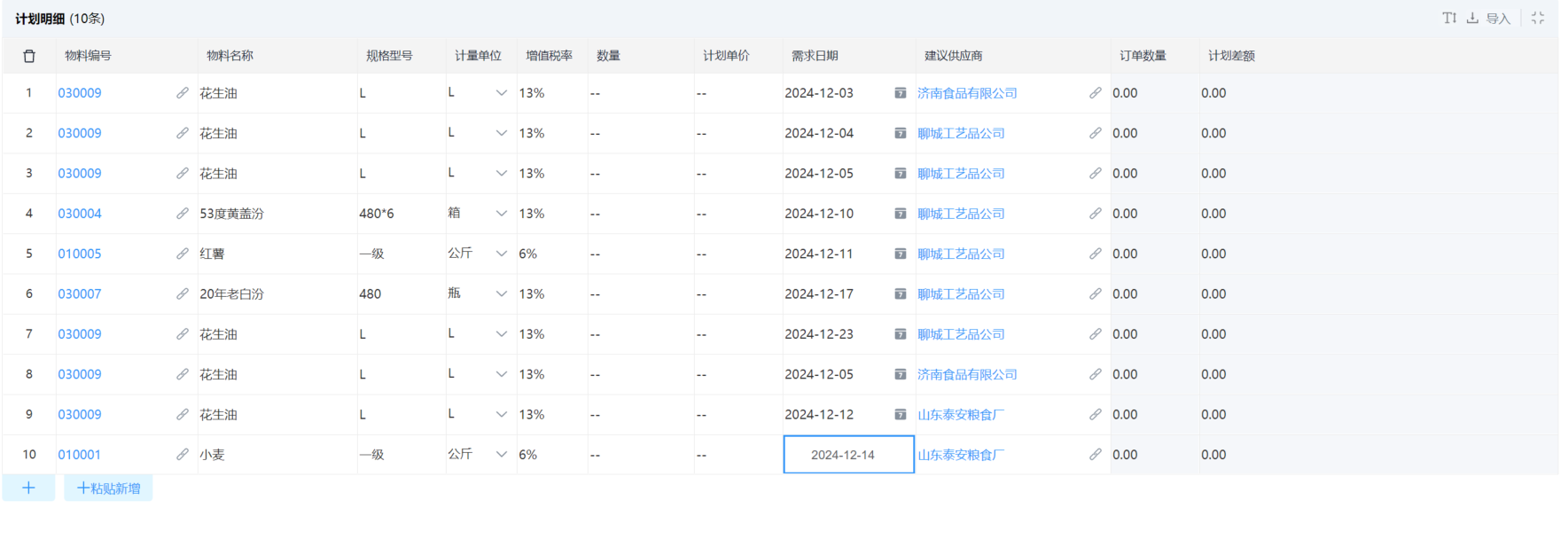This screenshot has height=547, width=1568.
Task: Click supplier link icon in row 4
Action: [1096, 214]
